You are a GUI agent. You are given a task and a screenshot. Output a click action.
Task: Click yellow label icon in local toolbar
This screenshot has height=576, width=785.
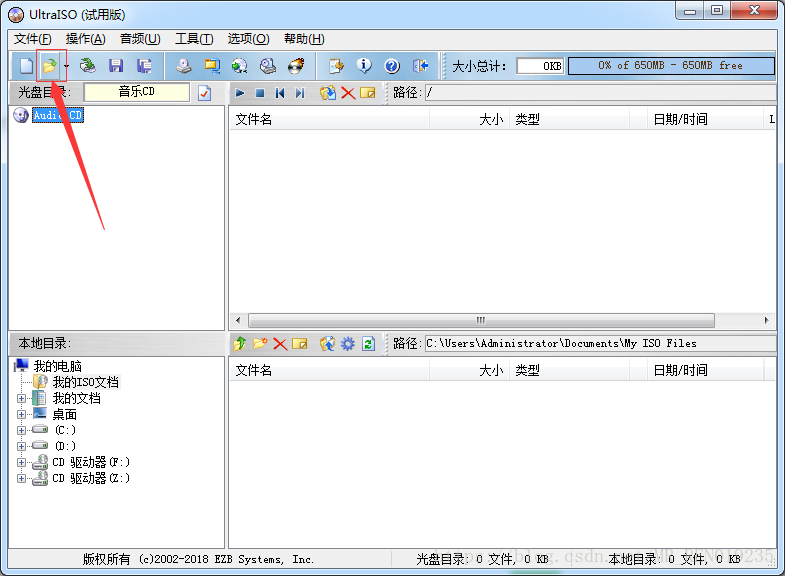(300, 344)
